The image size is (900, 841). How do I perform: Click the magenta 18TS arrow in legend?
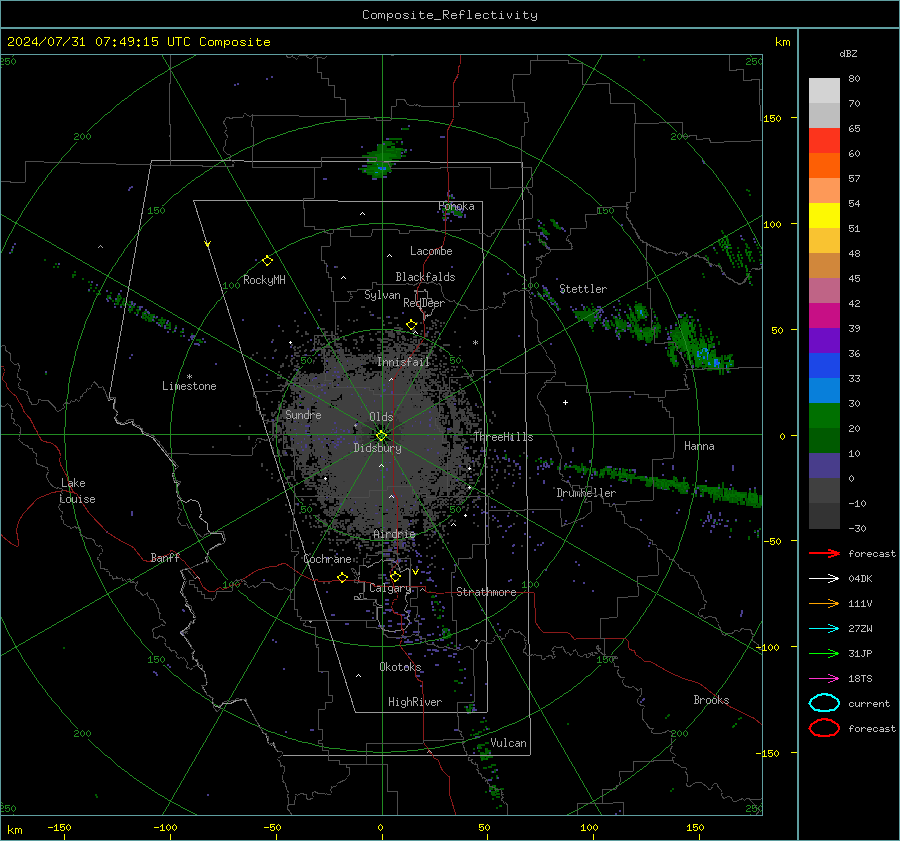(824, 679)
